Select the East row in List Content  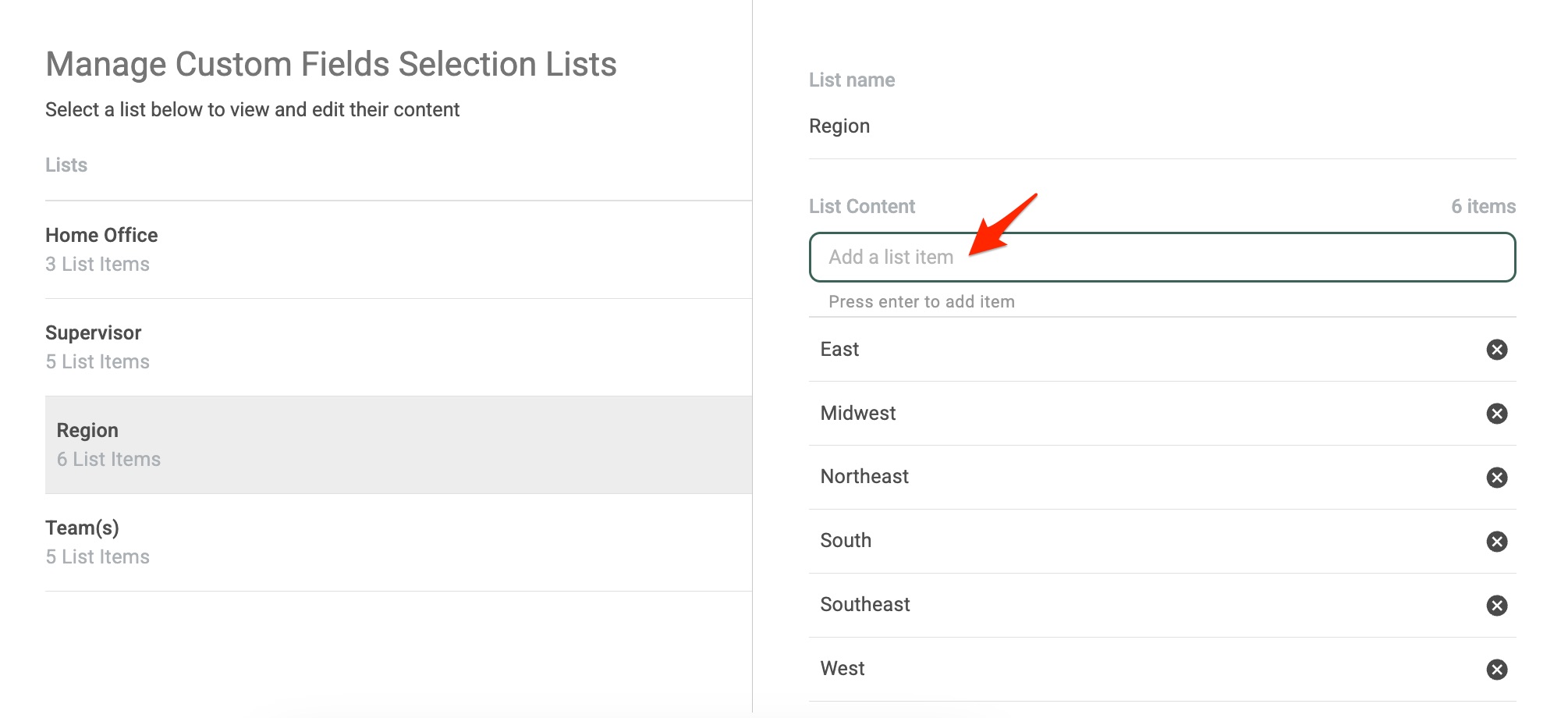click(x=1162, y=350)
